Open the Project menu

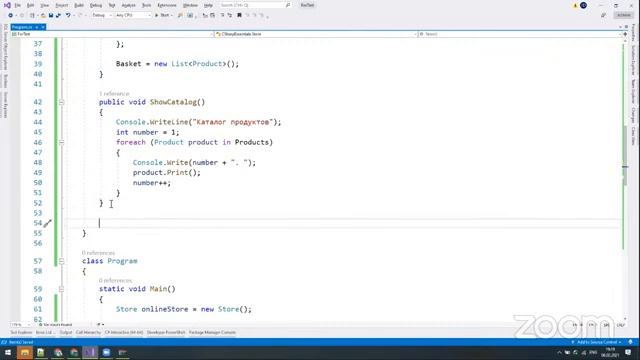point(62,5)
